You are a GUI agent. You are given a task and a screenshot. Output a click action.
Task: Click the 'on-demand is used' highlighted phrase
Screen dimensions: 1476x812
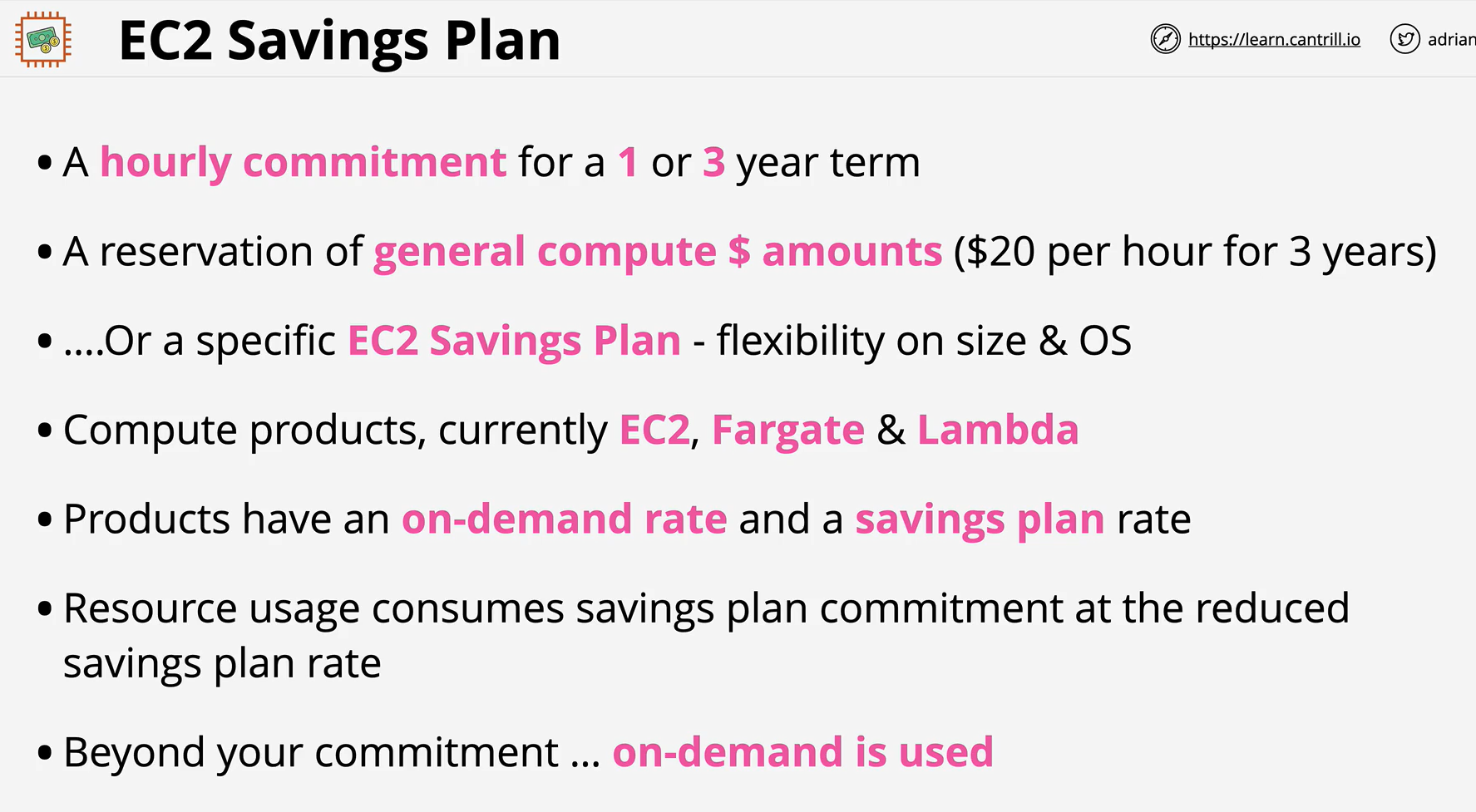(x=803, y=752)
